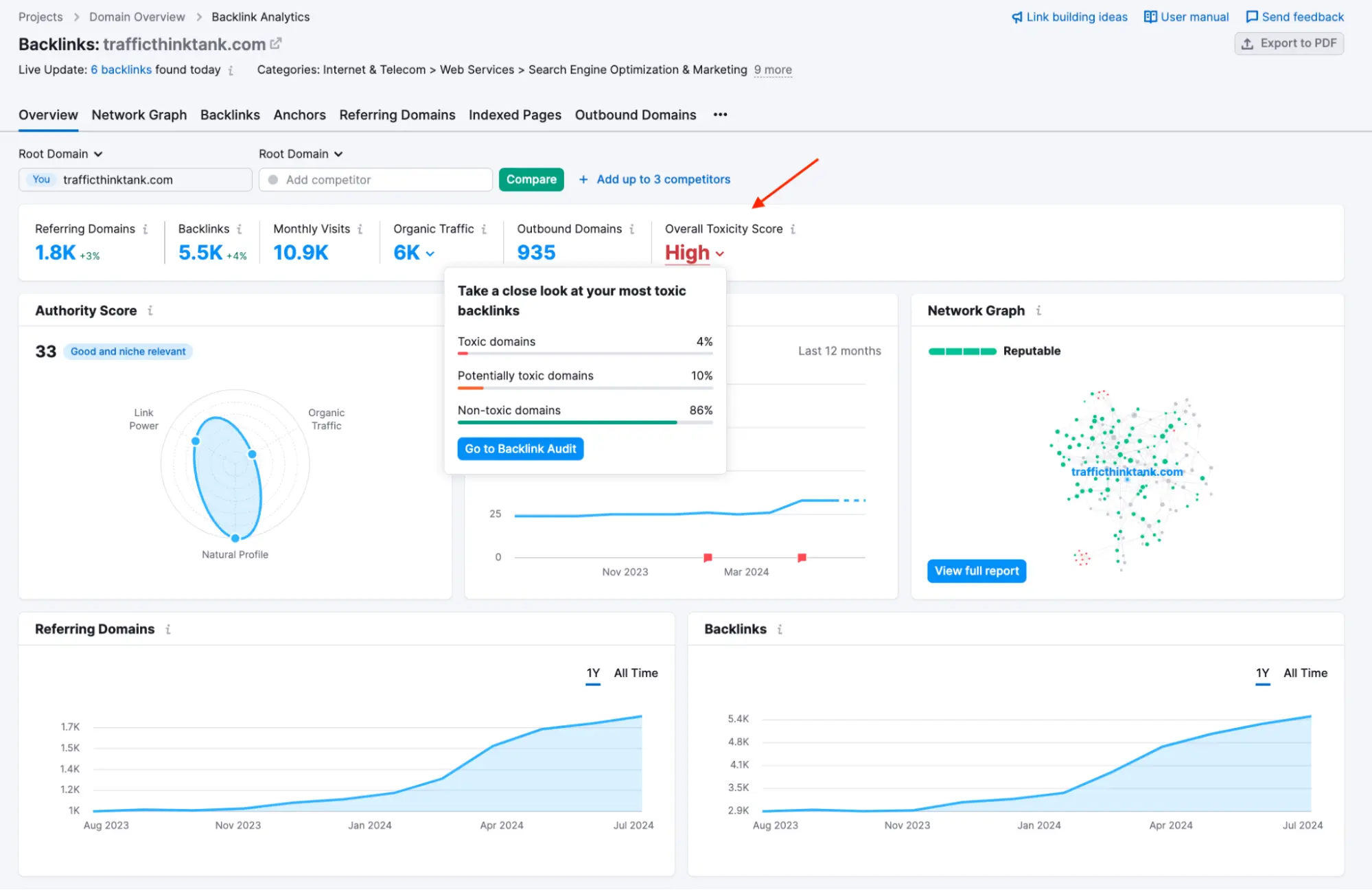Click the Add competitor input field

[375, 179]
